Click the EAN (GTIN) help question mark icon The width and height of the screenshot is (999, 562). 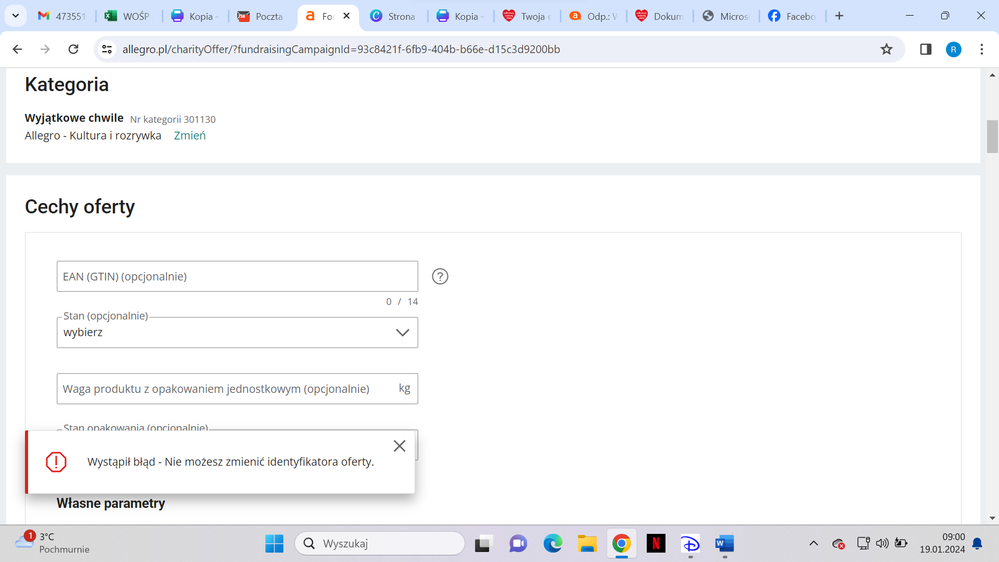439,277
